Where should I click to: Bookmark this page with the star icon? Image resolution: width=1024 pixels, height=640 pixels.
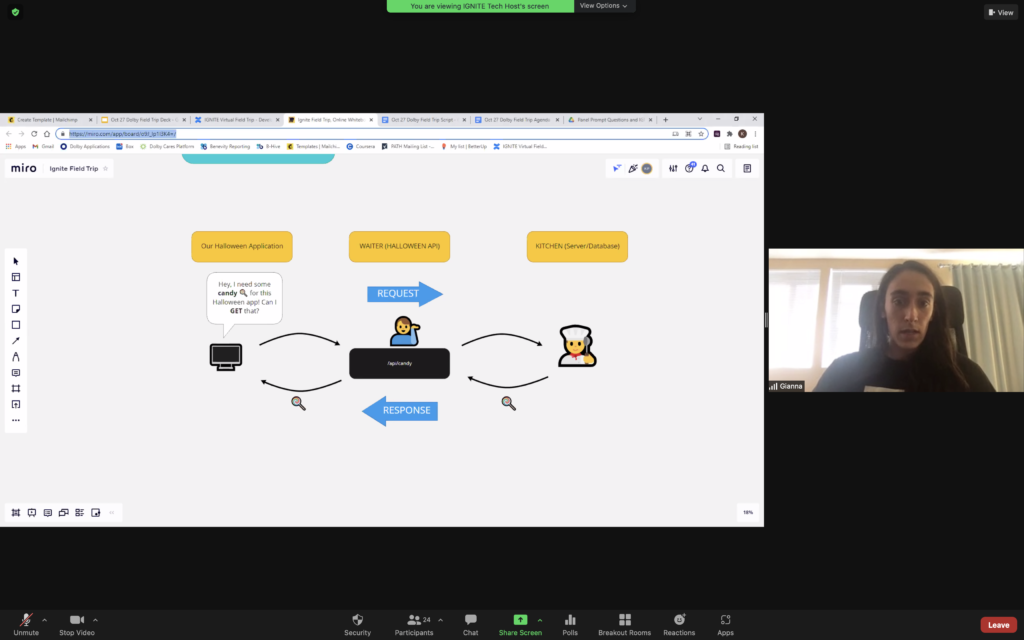701,134
